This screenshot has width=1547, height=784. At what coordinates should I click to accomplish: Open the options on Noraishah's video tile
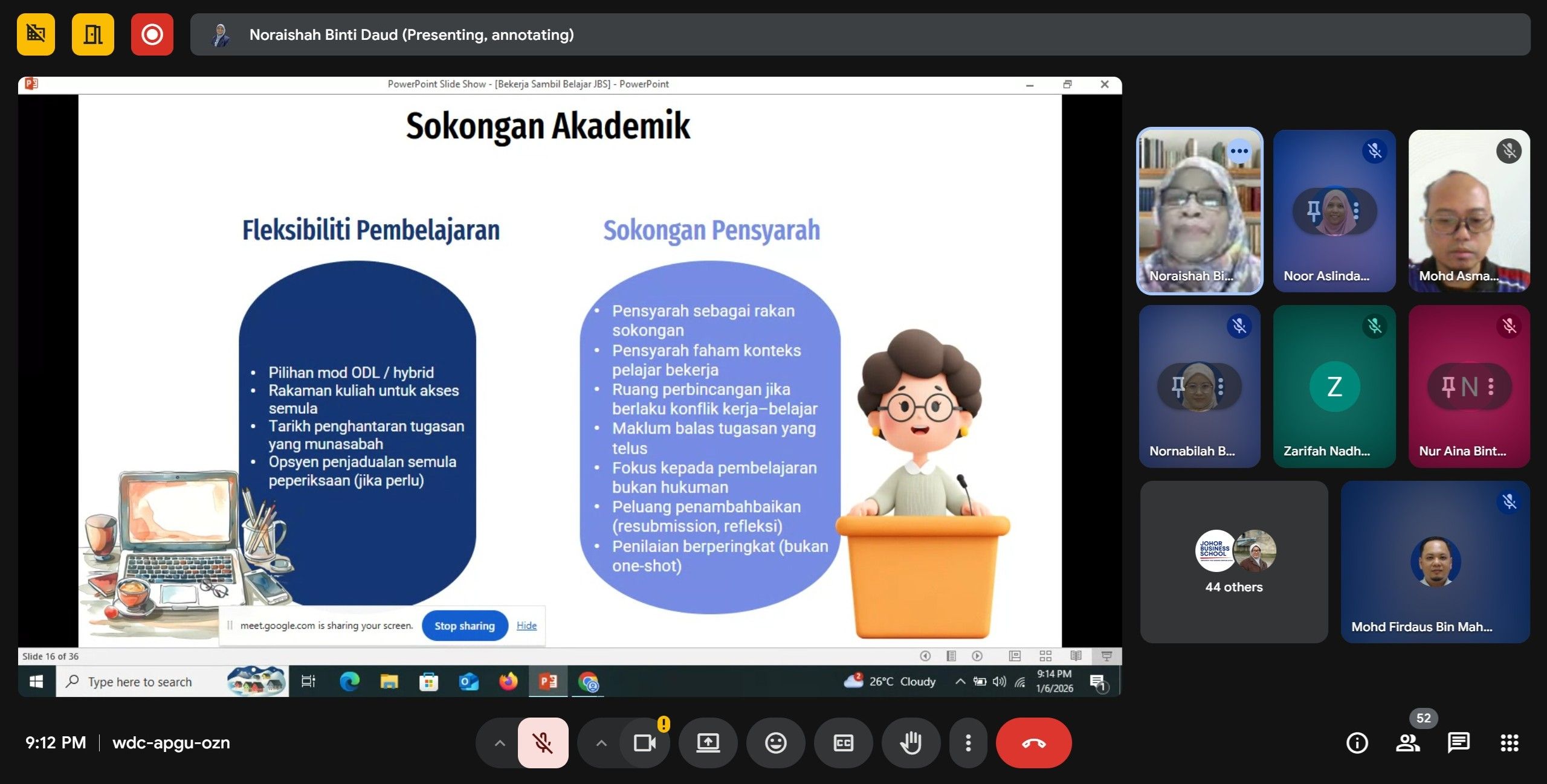point(1239,151)
